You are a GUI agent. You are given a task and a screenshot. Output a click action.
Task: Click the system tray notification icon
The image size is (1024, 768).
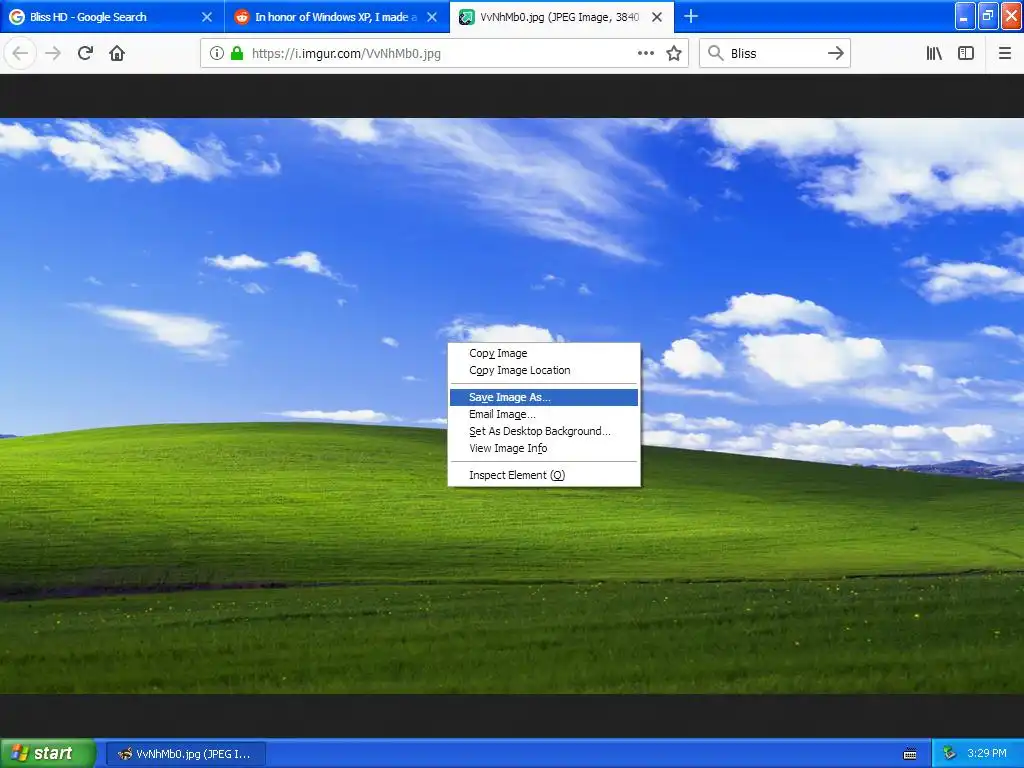(x=949, y=754)
